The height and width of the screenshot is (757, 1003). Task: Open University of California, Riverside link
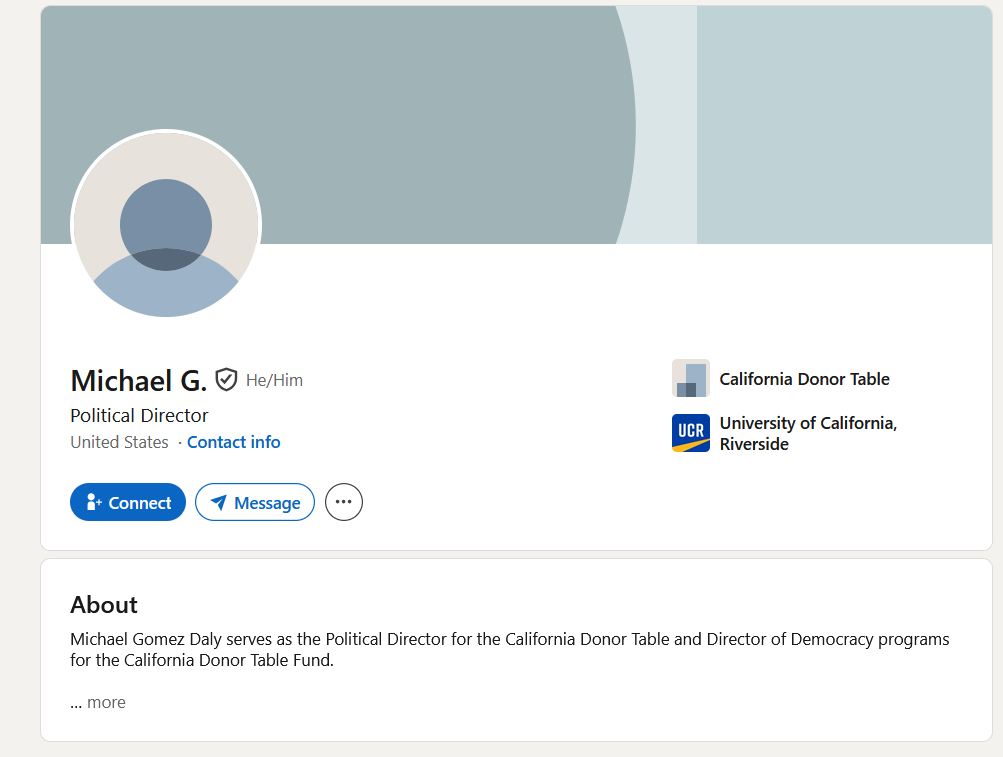click(808, 433)
